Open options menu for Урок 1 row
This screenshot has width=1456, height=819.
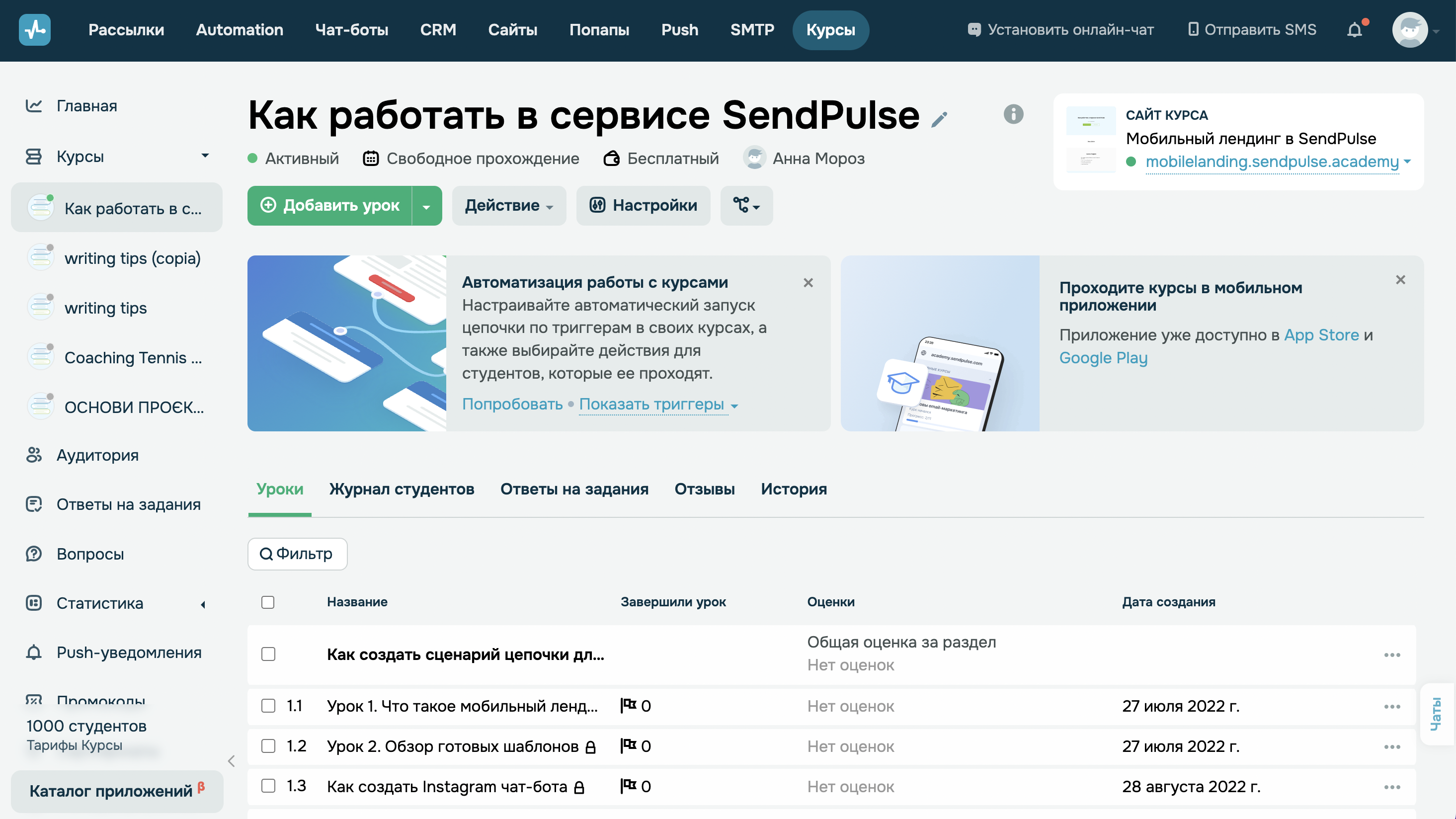click(x=1393, y=706)
